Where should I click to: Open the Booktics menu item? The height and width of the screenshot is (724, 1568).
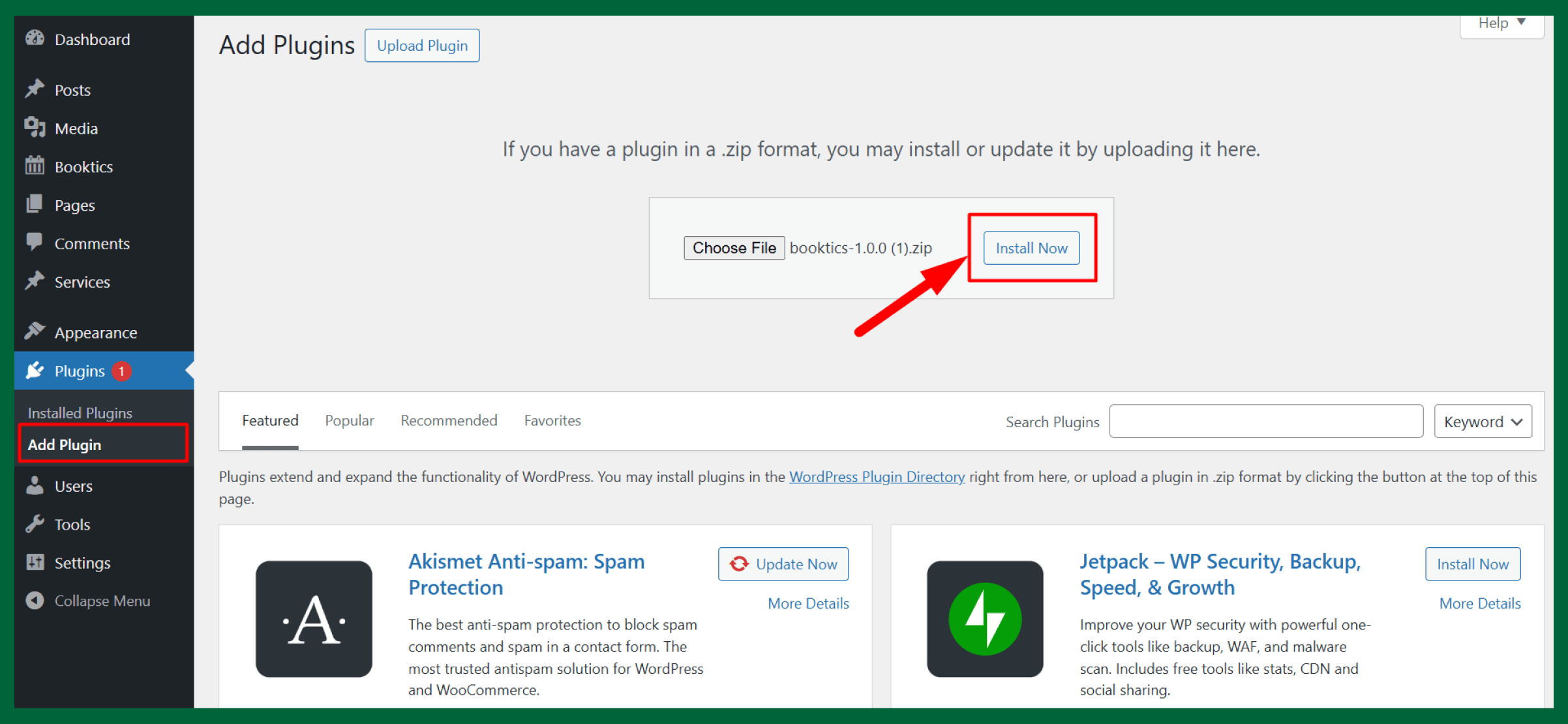point(104,167)
